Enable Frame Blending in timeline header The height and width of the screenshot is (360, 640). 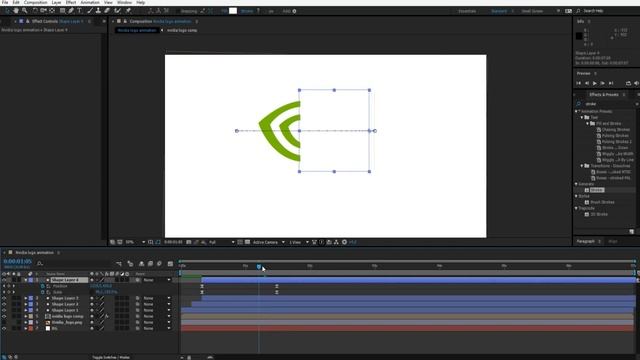tap(151, 264)
